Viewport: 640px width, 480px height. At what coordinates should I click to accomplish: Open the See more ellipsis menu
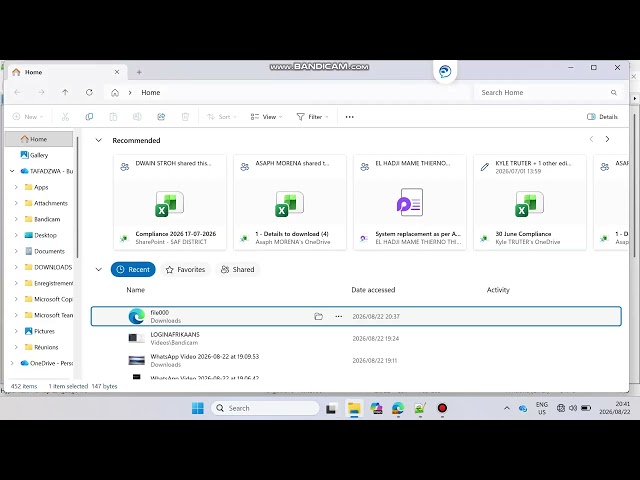coord(349,117)
